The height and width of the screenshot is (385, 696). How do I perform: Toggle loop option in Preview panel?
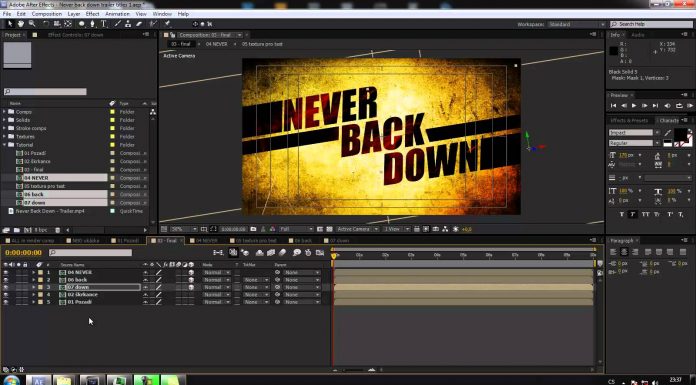pos(679,106)
